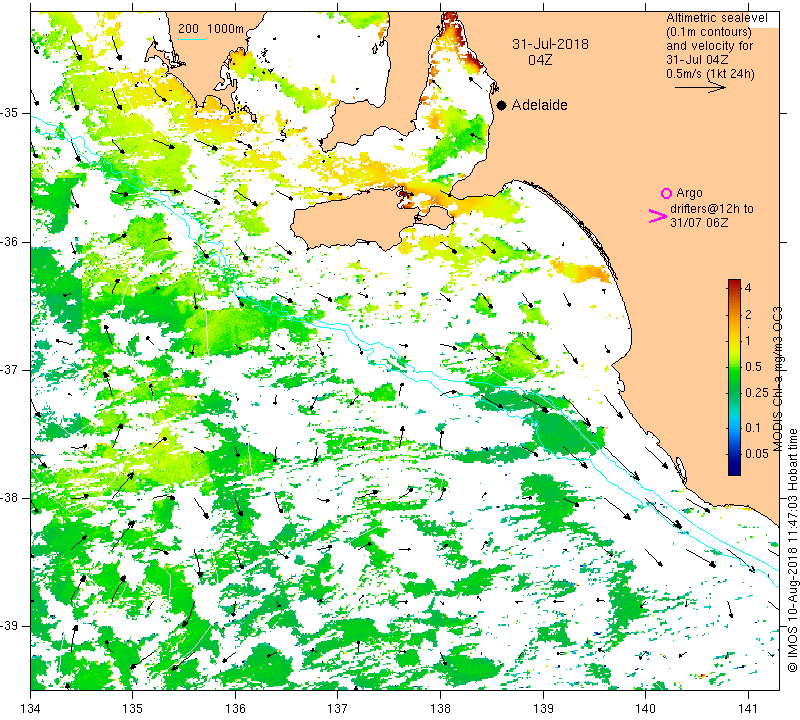Click the 0.5m/s velocity scale arrow
The image size is (800, 720).
point(701,88)
